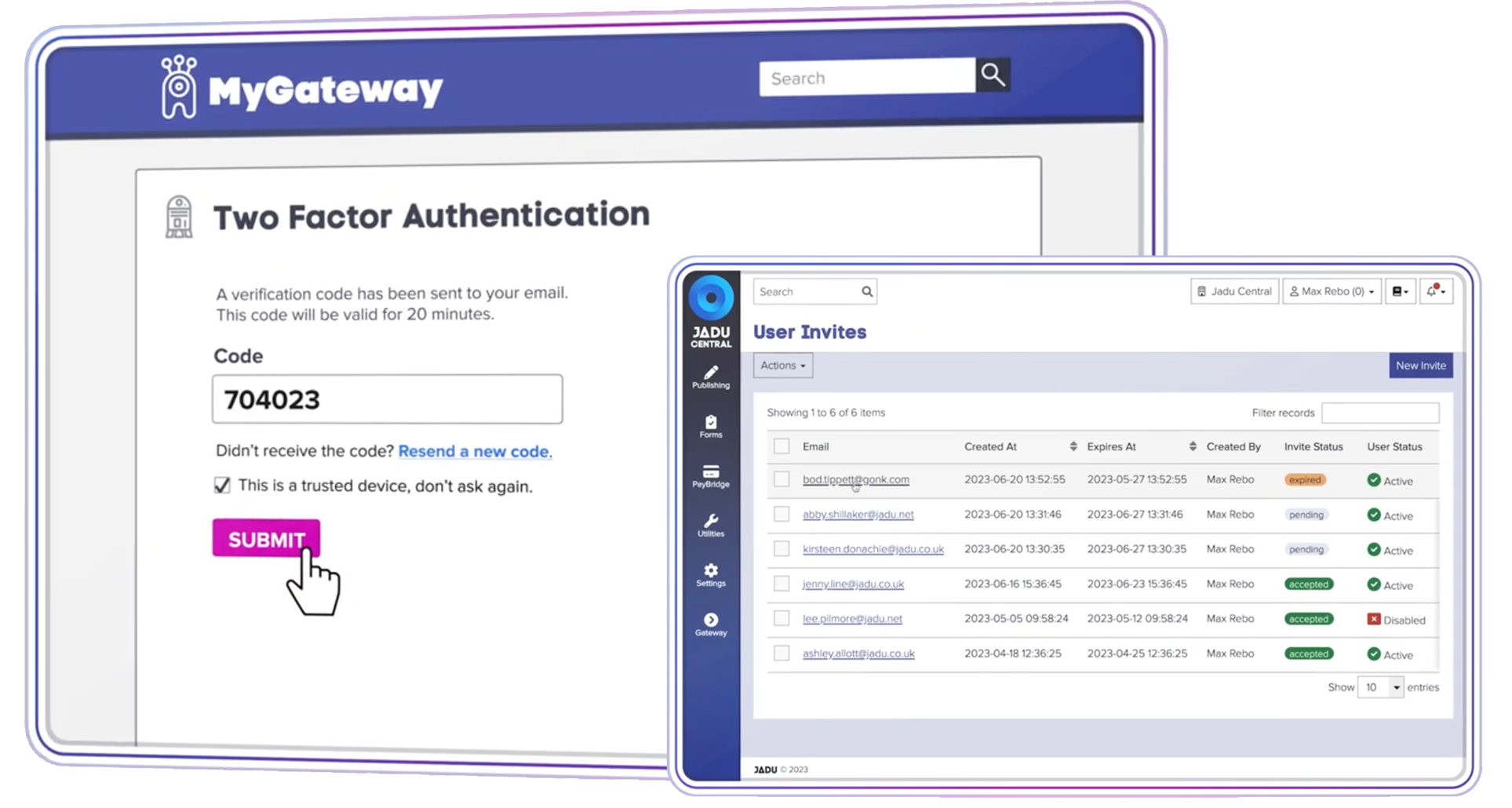The width and height of the screenshot is (1512, 808).
Task: Open Utilities wrench icon in sidebar
Action: pos(710,526)
